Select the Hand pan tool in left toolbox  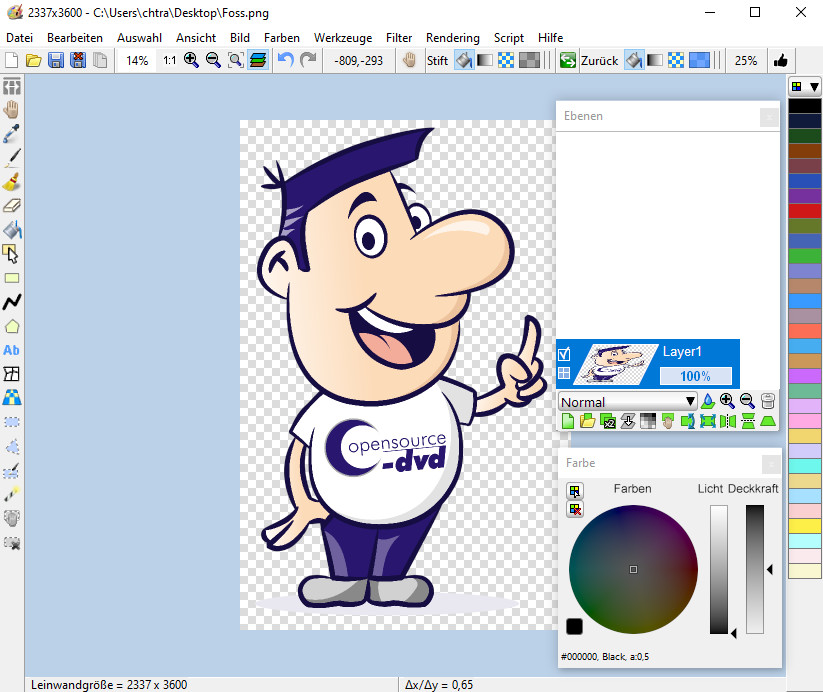point(12,109)
